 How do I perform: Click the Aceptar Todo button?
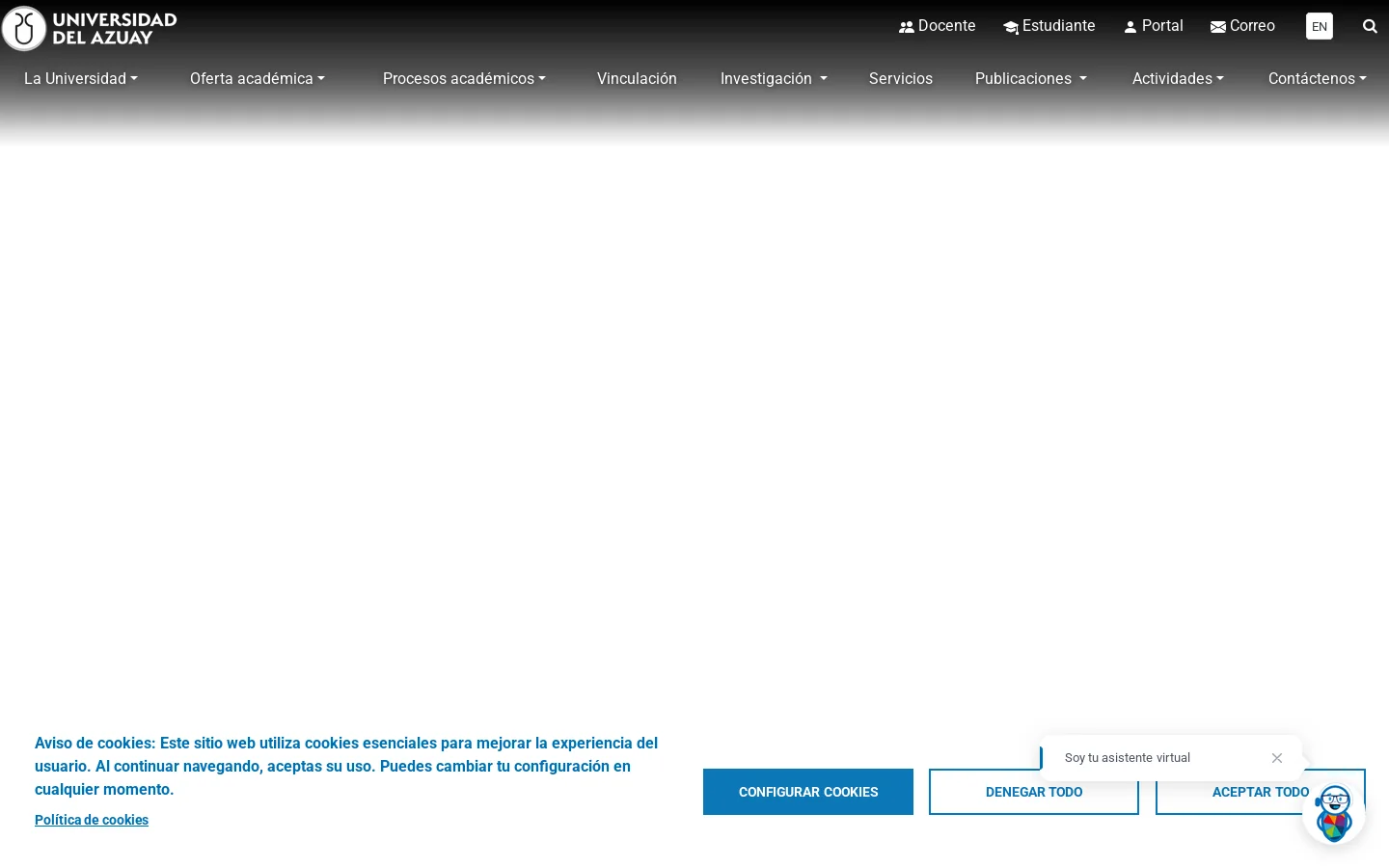coord(1260,792)
